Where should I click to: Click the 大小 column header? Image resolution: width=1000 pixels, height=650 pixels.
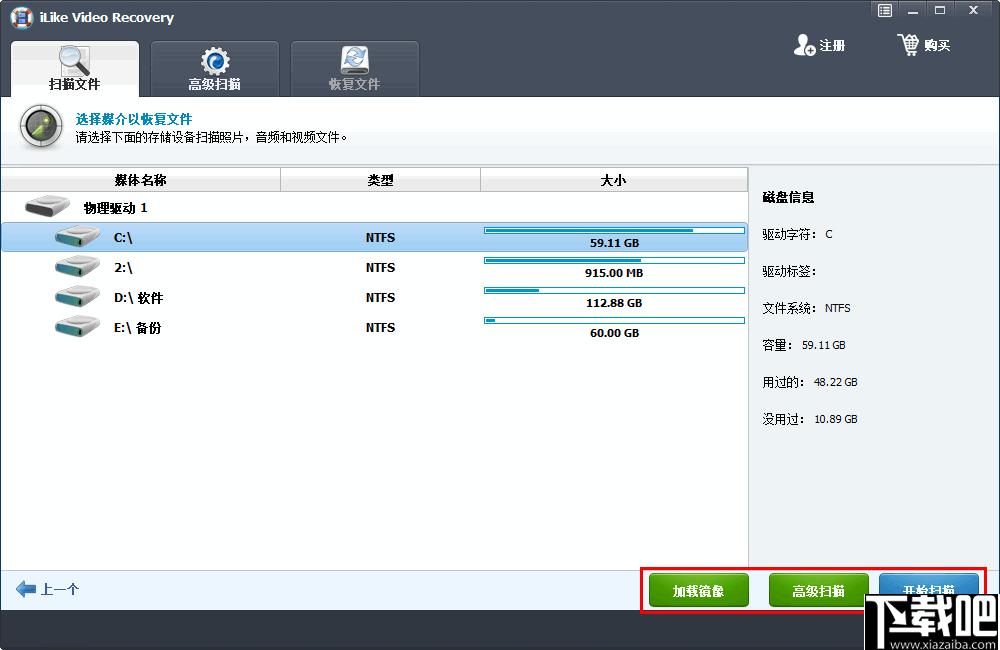point(613,180)
